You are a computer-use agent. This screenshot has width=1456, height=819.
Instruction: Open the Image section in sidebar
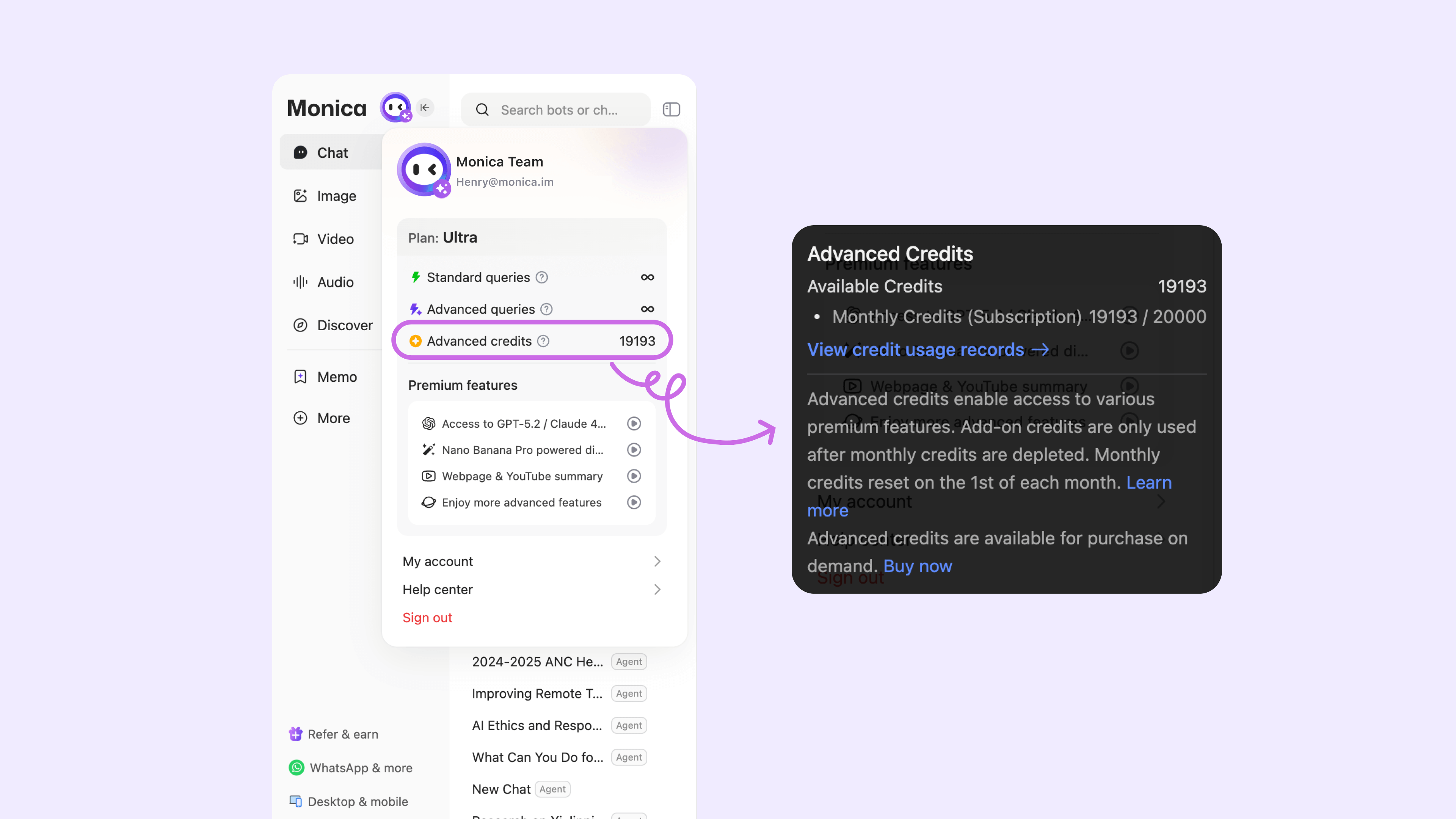pos(336,196)
